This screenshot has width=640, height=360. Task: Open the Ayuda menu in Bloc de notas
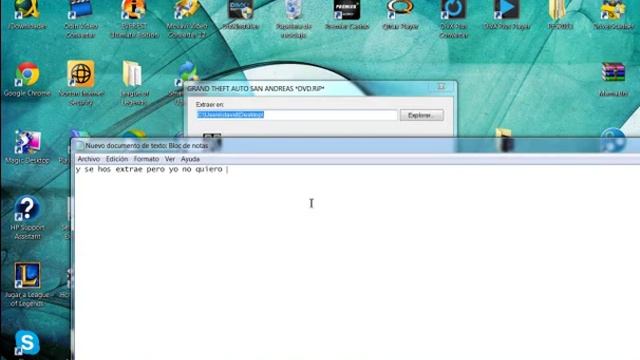point(190,159)
